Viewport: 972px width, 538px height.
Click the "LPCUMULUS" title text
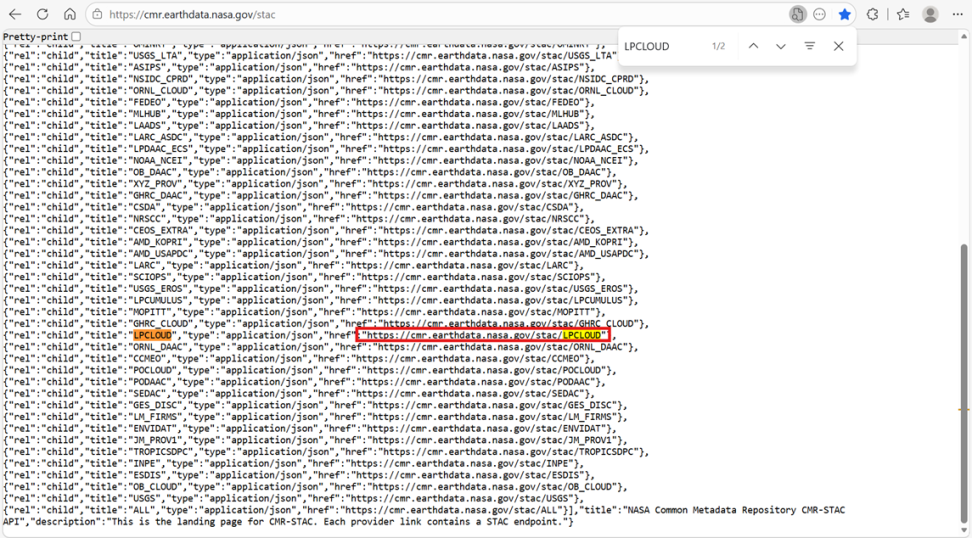click(x=158, y=301)
